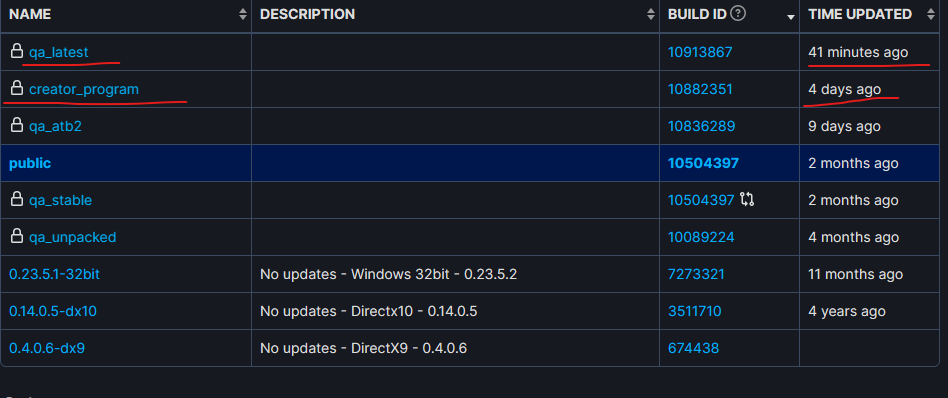
Task: Open the 0.14.0.5-dx10 branch link
Action: 53,311
